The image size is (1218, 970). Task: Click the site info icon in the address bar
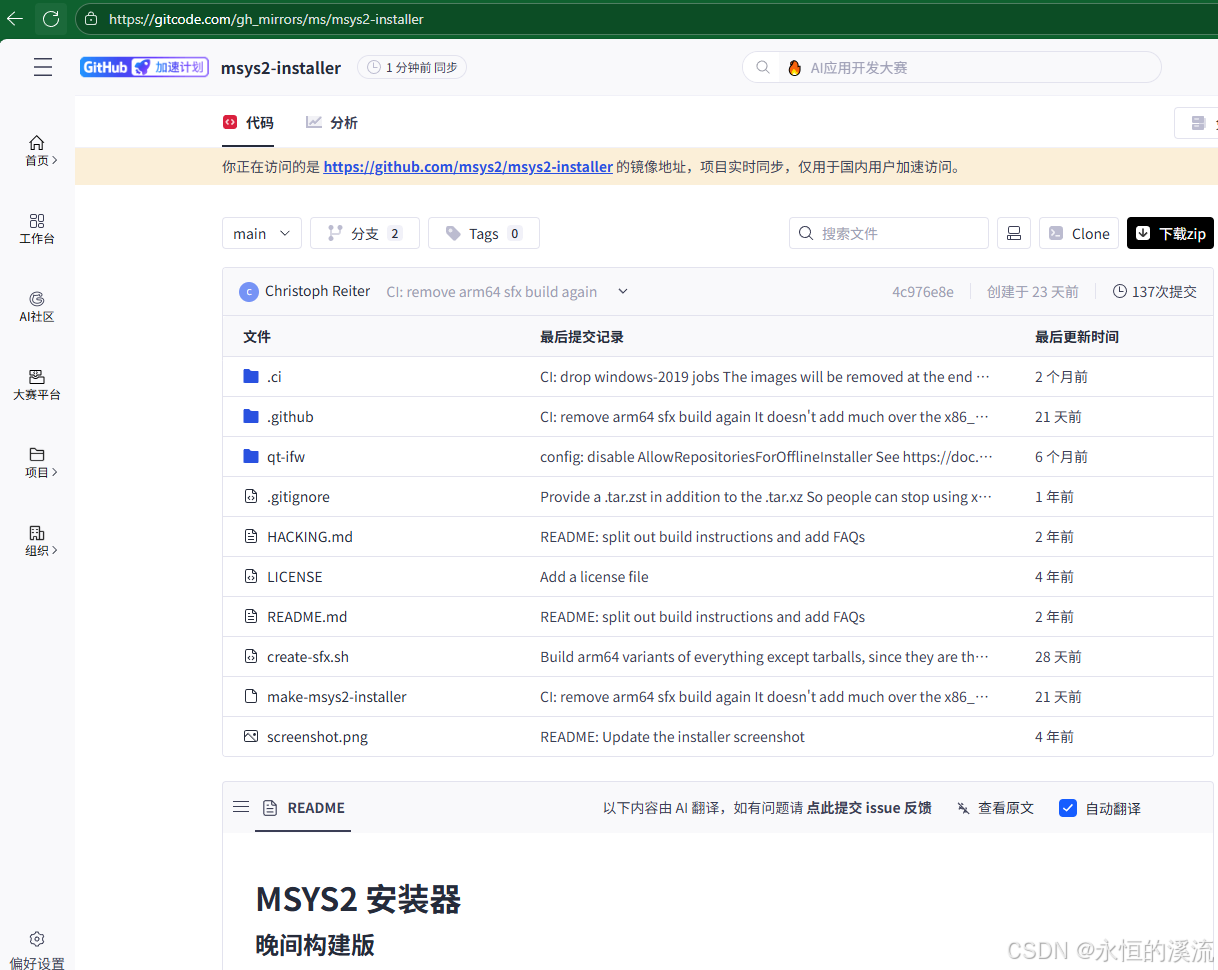(x=91, y=18)
